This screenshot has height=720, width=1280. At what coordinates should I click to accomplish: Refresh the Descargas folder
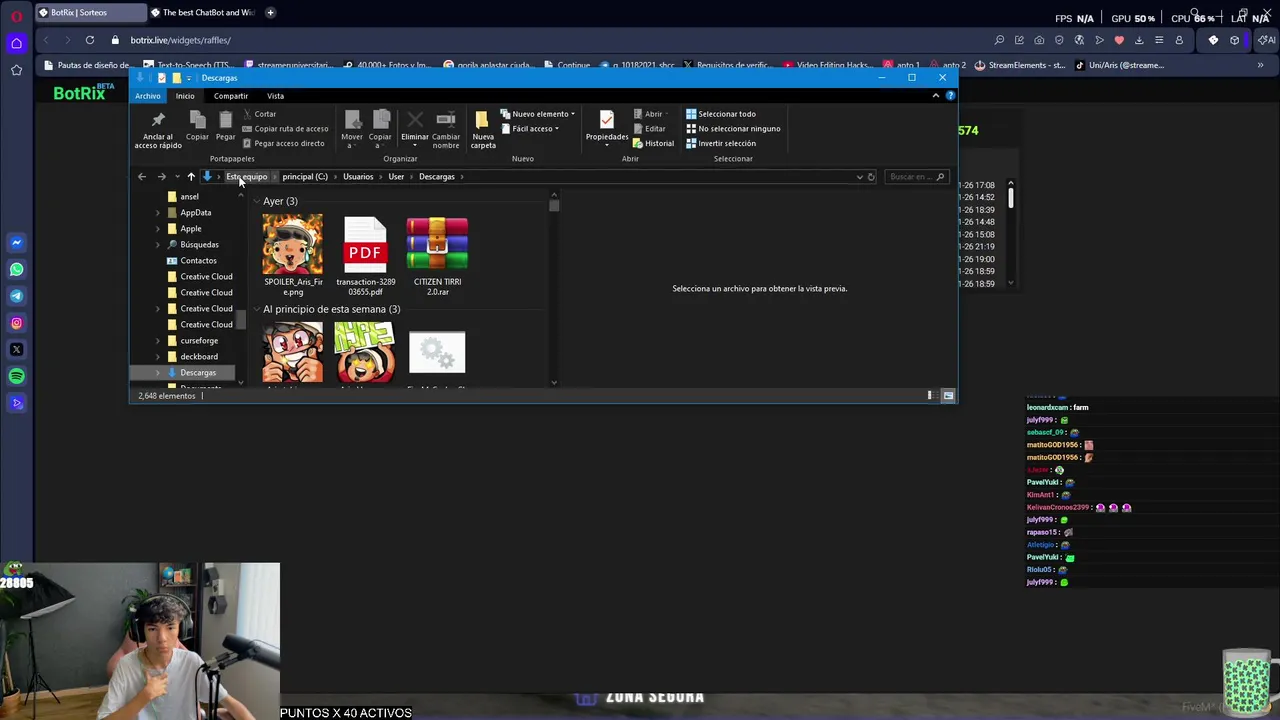[x=871, y=177]
